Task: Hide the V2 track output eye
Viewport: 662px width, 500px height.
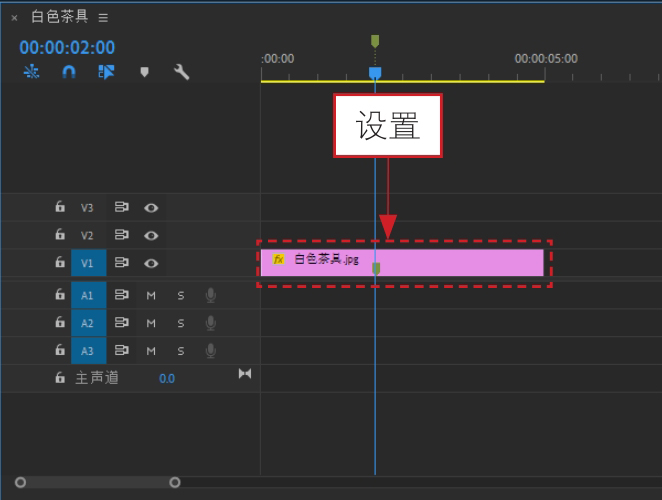Action: point(151,235)
